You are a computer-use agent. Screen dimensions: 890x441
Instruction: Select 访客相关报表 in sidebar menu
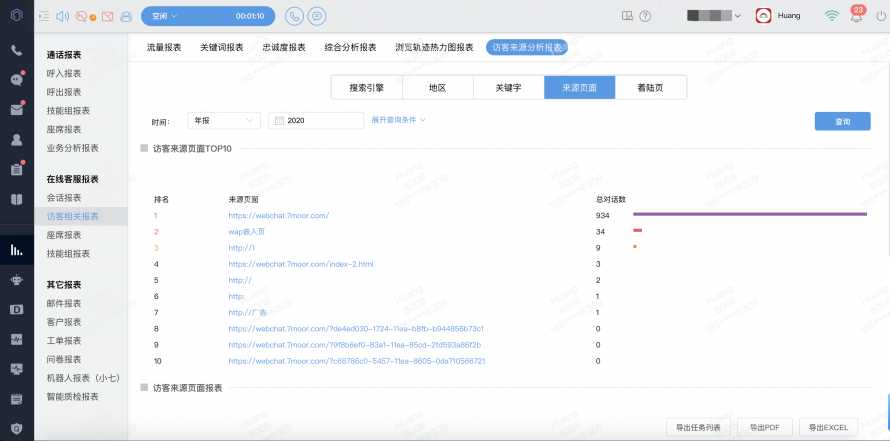point(81,216)
